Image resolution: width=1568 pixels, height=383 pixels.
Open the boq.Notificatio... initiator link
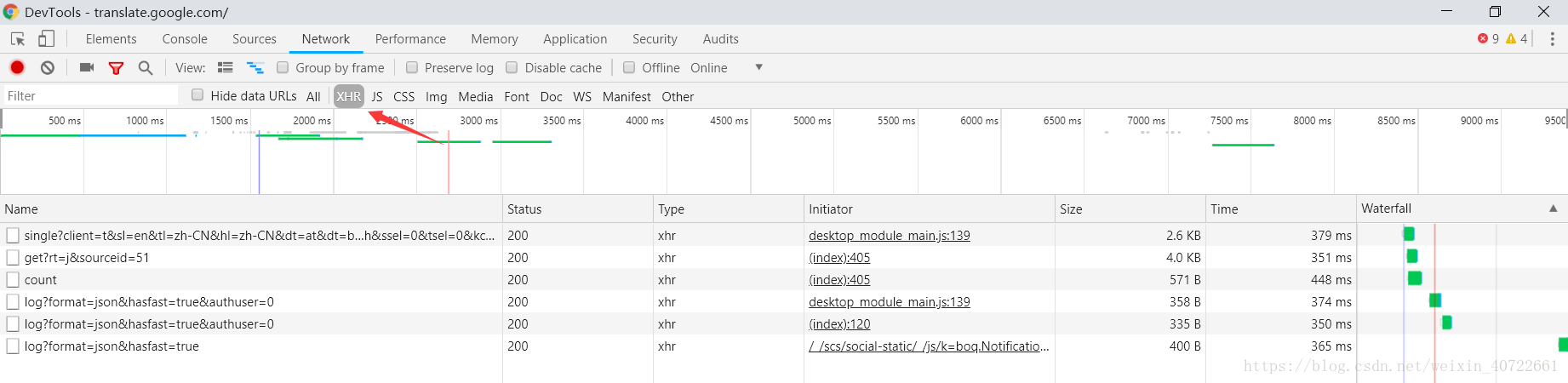929,346
